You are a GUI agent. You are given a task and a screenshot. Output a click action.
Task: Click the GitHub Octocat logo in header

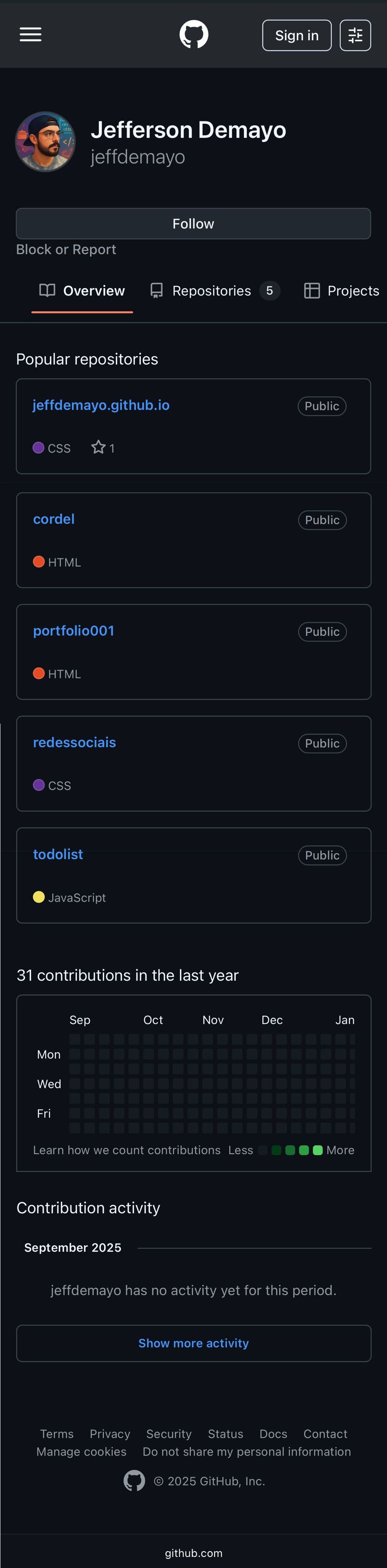pos(194,35)
